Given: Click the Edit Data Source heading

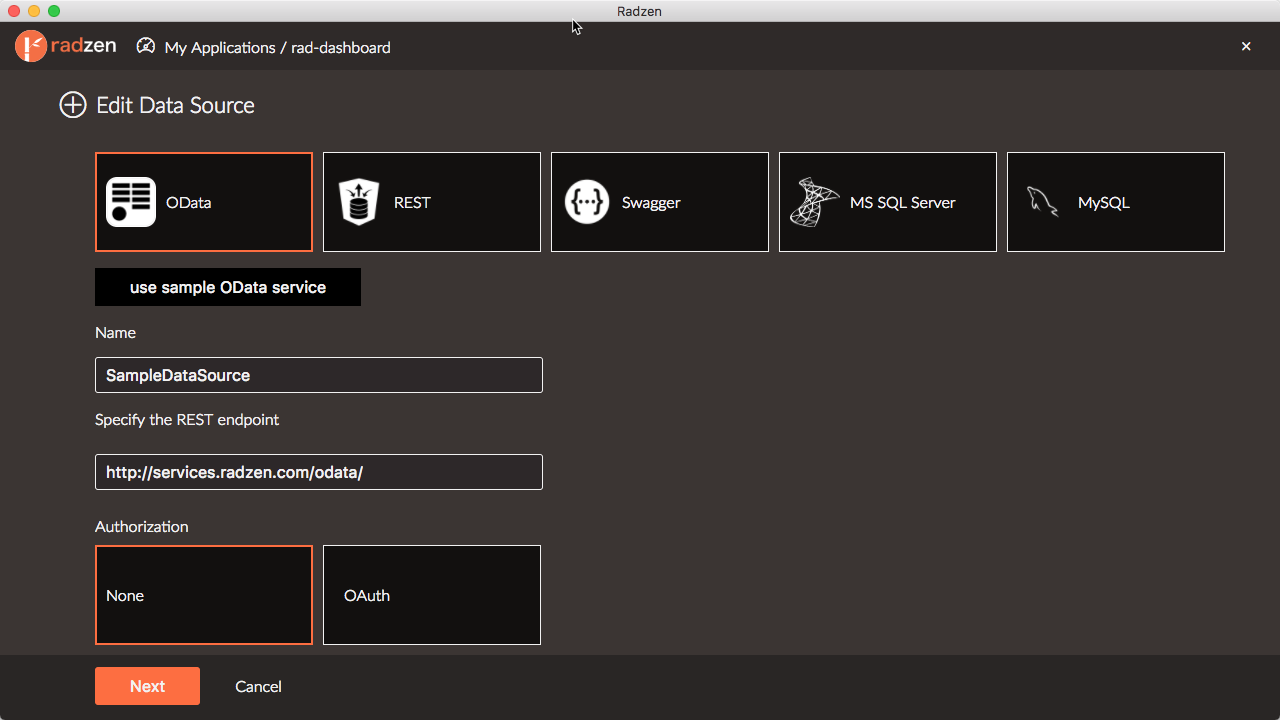Looking at the screenshot, I should [175, 105].
